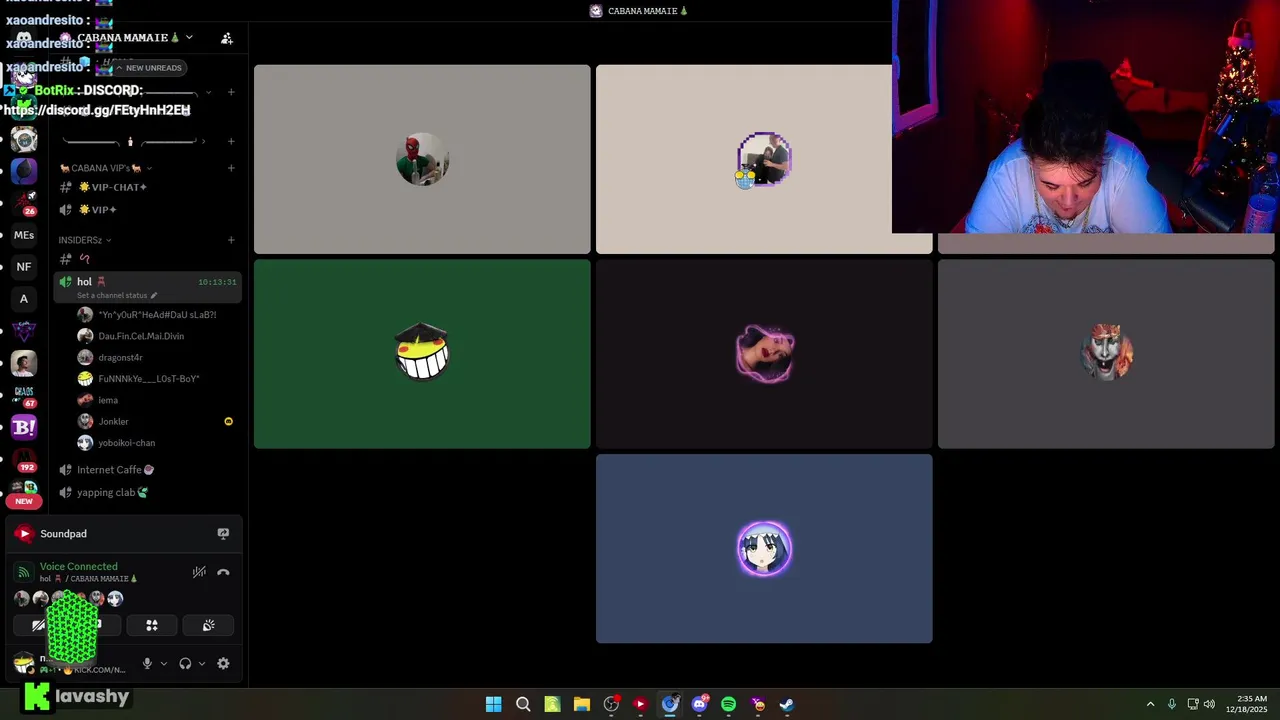Open the soundboard button
Screen dimensions: 1280x720
pos(208,625)
